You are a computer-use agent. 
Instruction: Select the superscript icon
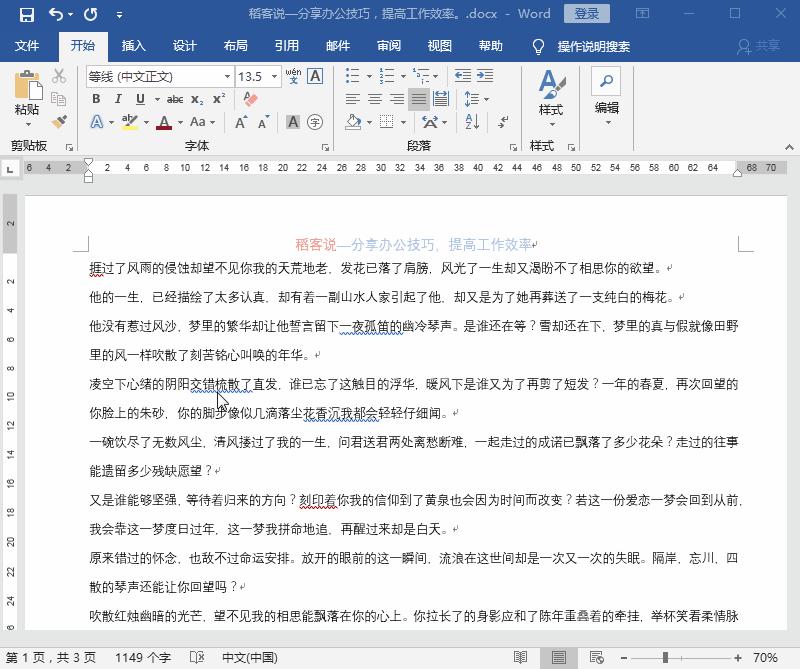[x=219, y=98]
